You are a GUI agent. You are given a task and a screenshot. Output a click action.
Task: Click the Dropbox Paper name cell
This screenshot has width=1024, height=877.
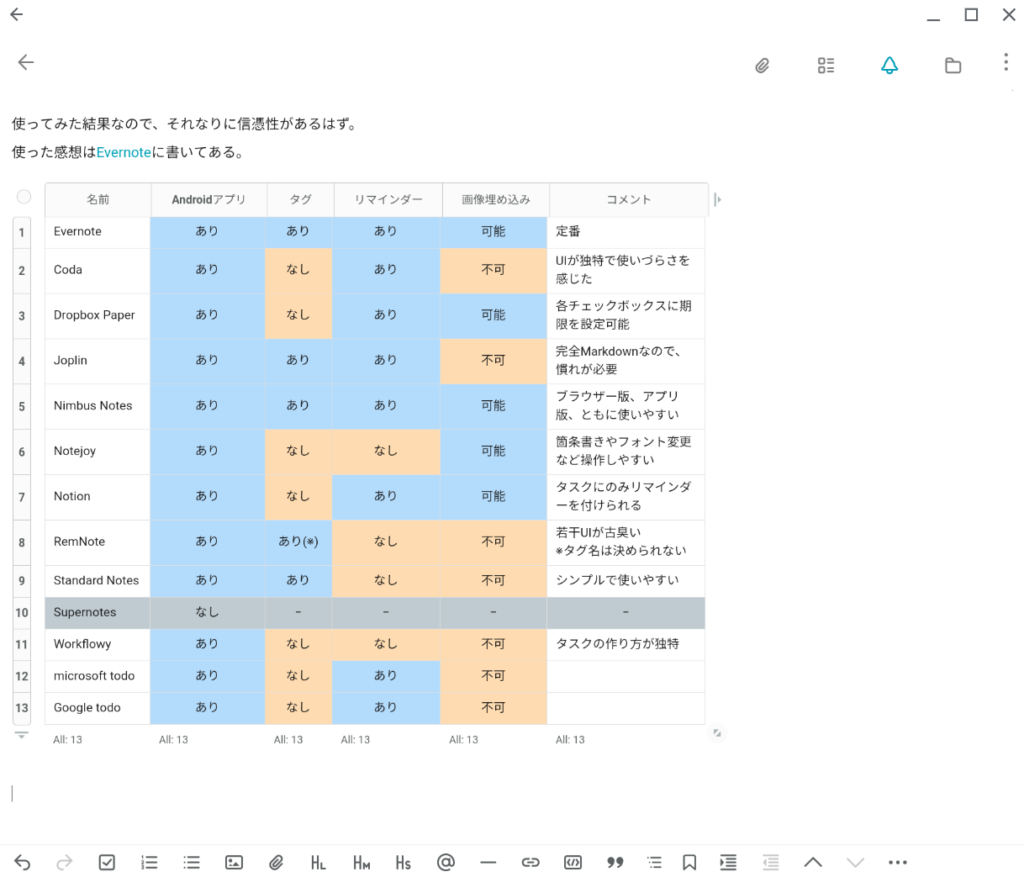(98, 316)
